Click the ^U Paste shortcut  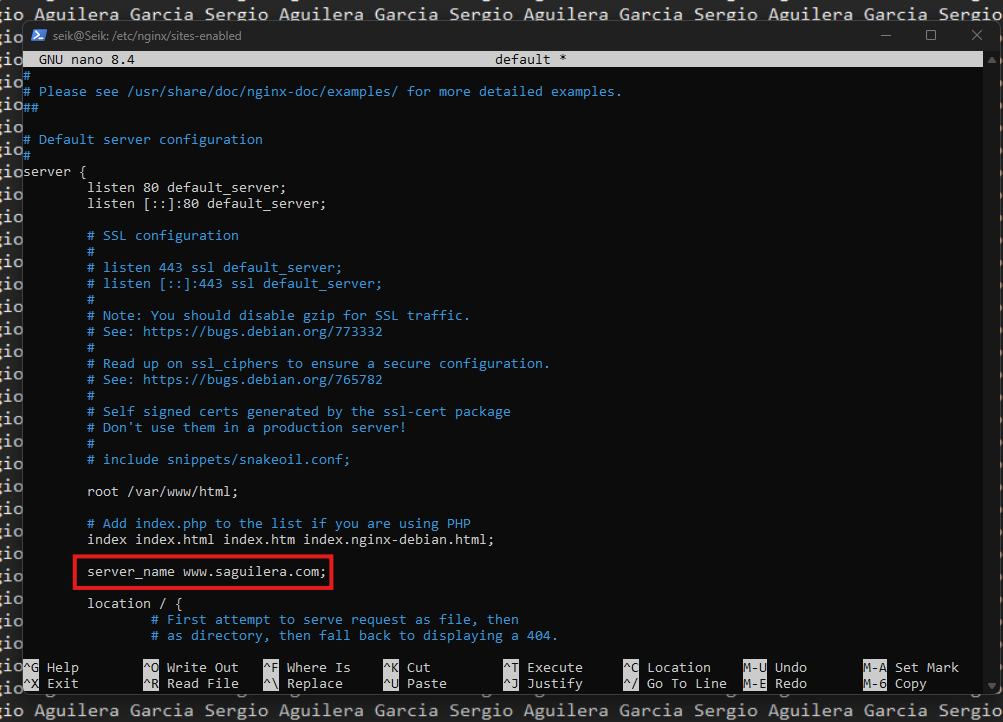[x=414, y=684]
